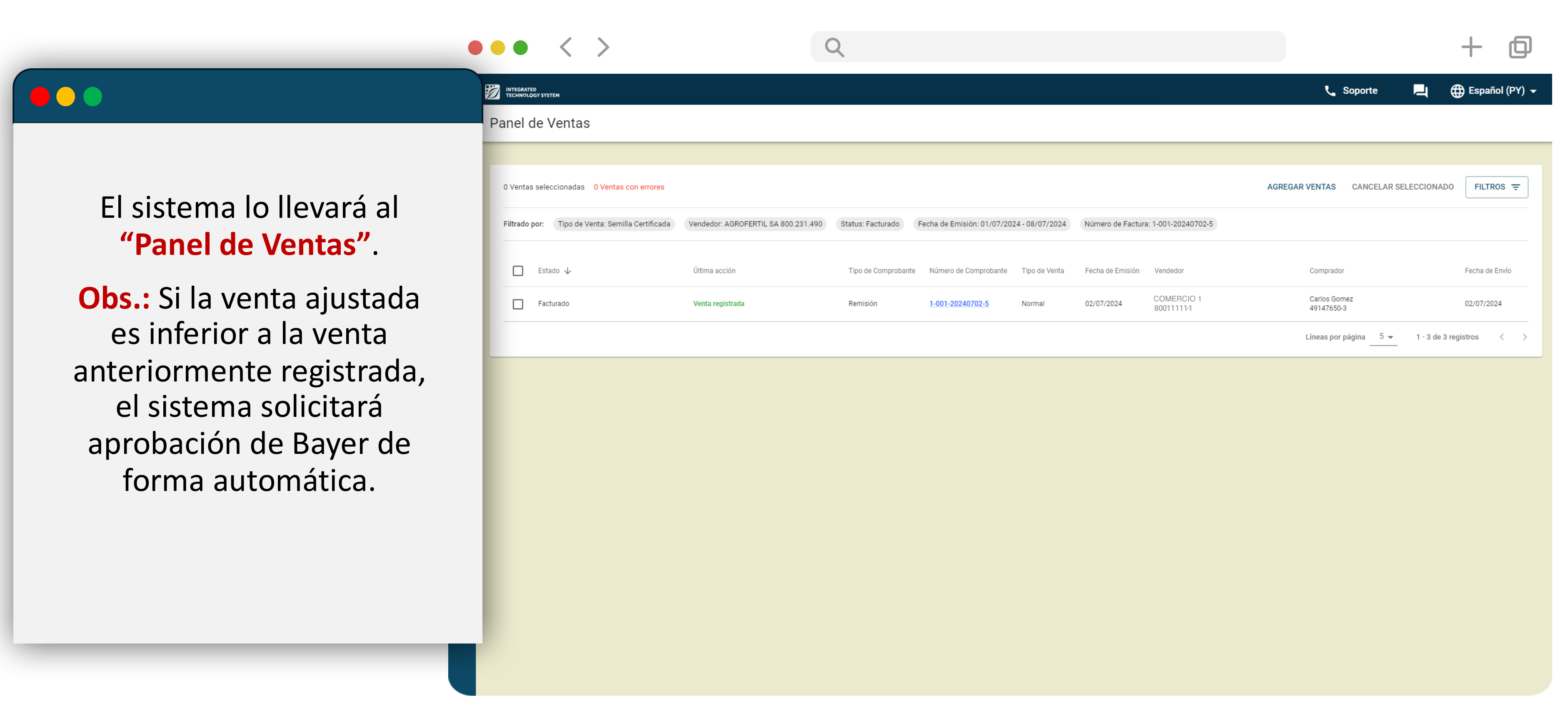Open the FILTROS filter panel

coord(1496,187)
